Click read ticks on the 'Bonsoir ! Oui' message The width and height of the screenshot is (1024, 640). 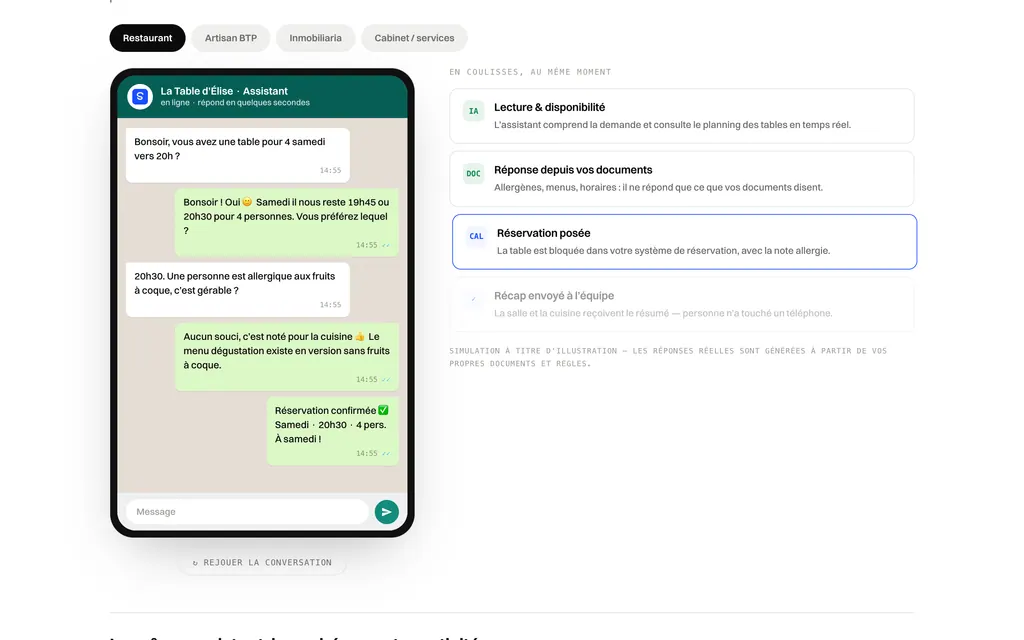pos(386,246)
